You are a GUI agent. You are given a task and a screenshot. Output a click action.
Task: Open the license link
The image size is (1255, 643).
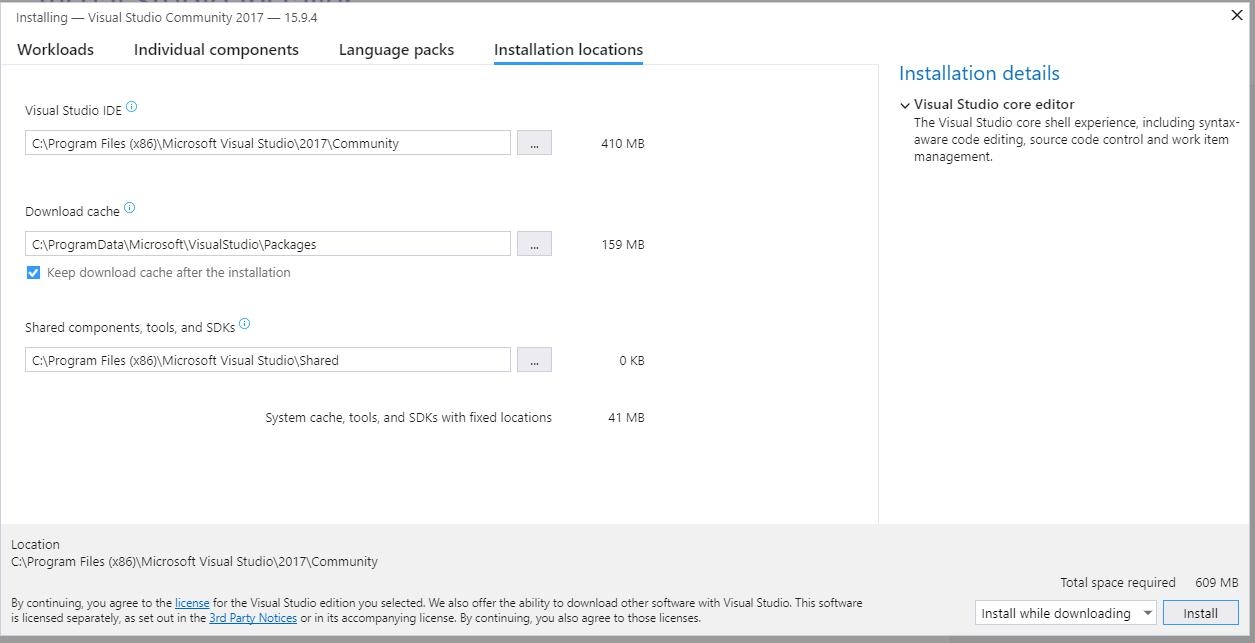(192, 603)
